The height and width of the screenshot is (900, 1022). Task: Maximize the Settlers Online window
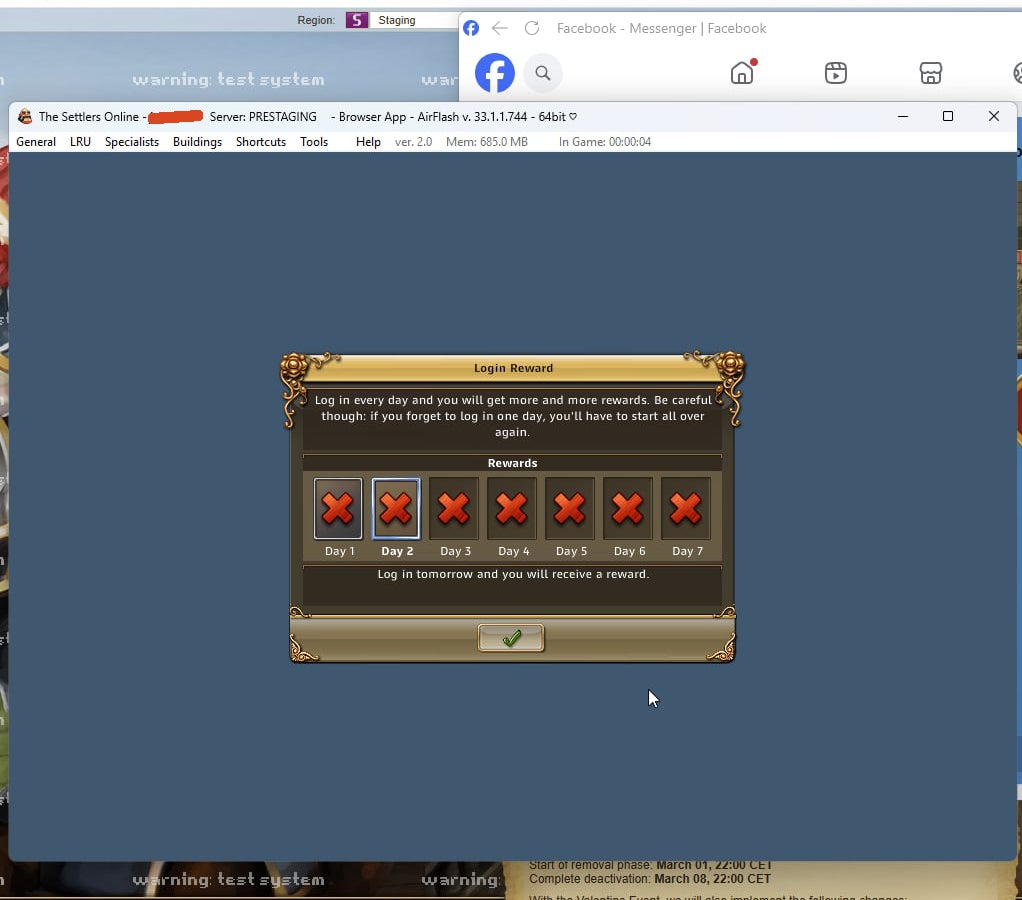[948, 116]
